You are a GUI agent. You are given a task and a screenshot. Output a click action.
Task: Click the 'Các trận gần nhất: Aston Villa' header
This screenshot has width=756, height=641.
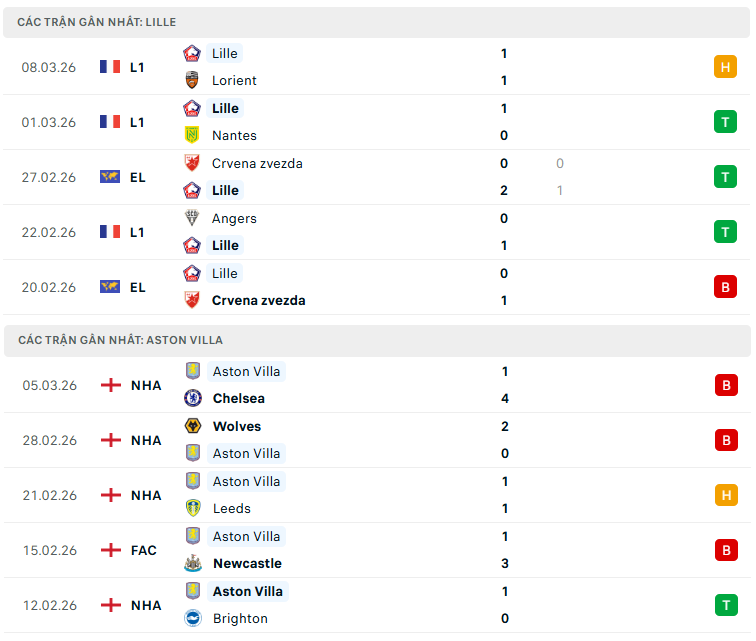tap(120, 340)
